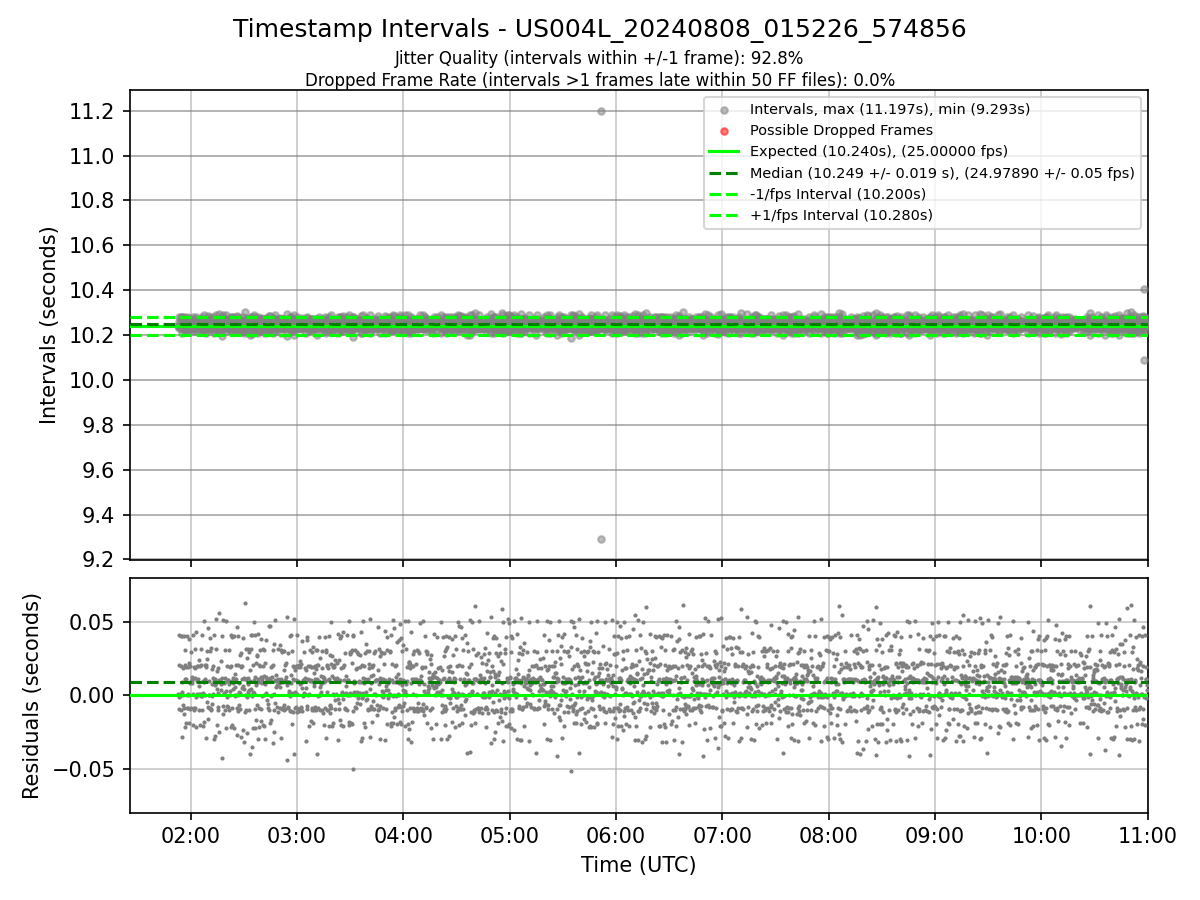Click the 9.2 y-axis tick label
The width and height of the screenshot is (1200, 900).
point(100,560)
